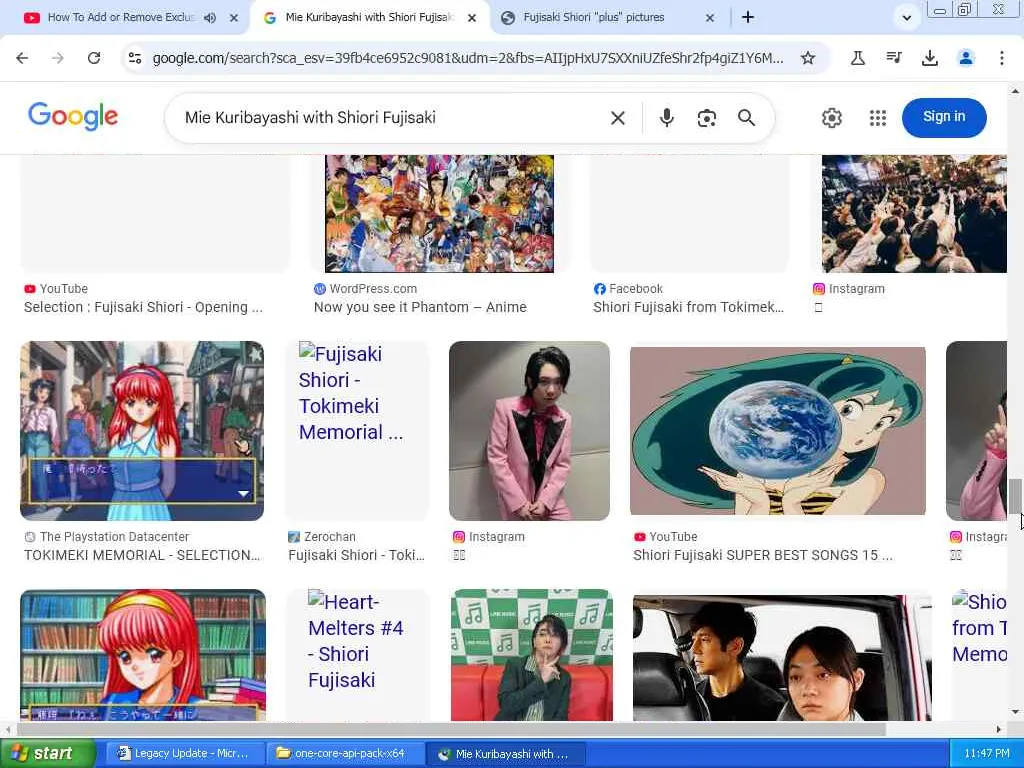Open Chrome three-dot menu
The height and width of the screenshot is (768, 1024).
click(1002, 58)
